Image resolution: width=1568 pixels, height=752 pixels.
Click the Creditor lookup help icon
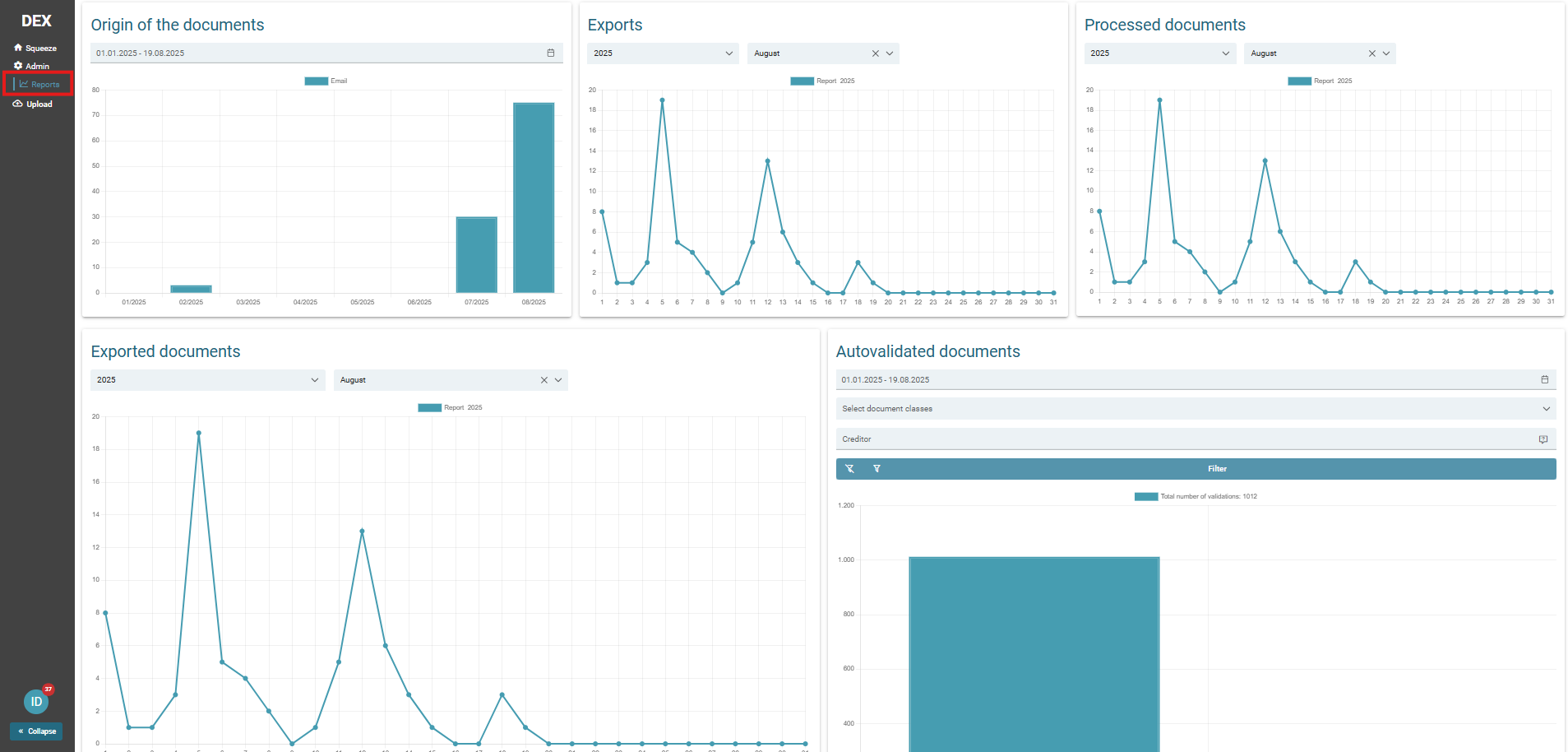click(1543, 439)
